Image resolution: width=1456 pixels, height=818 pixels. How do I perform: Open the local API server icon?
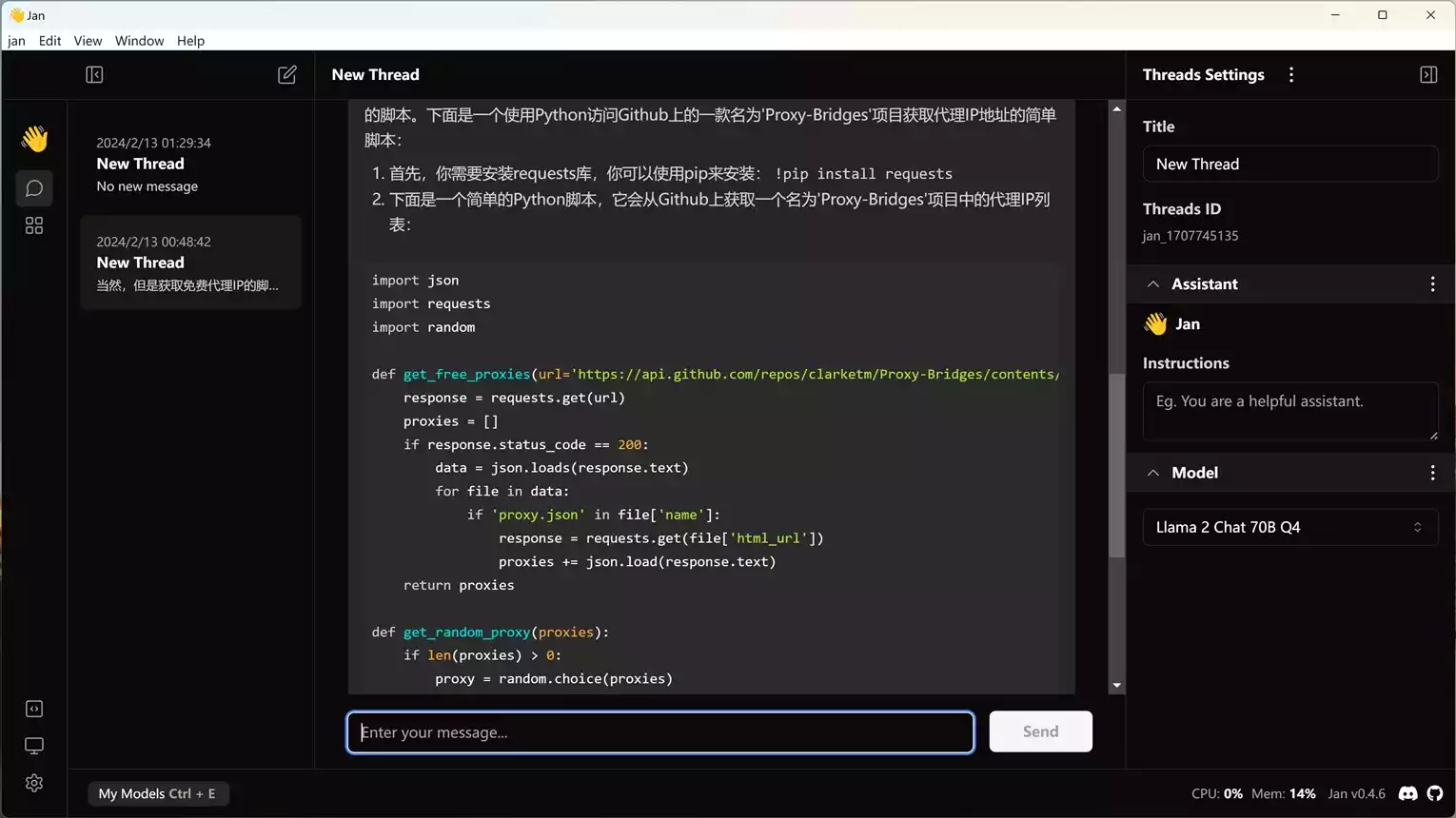34,709
